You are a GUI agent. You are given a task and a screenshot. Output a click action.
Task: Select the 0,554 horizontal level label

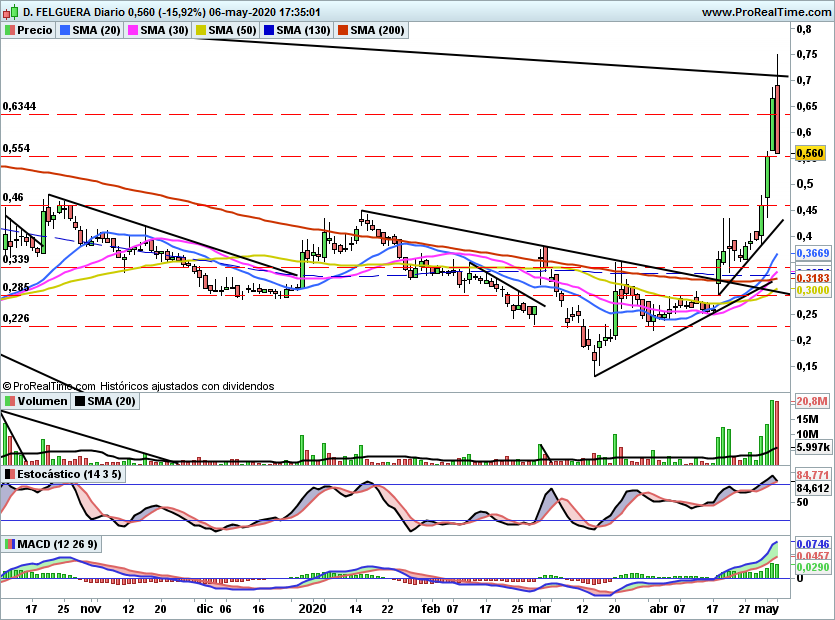point(17,148)
